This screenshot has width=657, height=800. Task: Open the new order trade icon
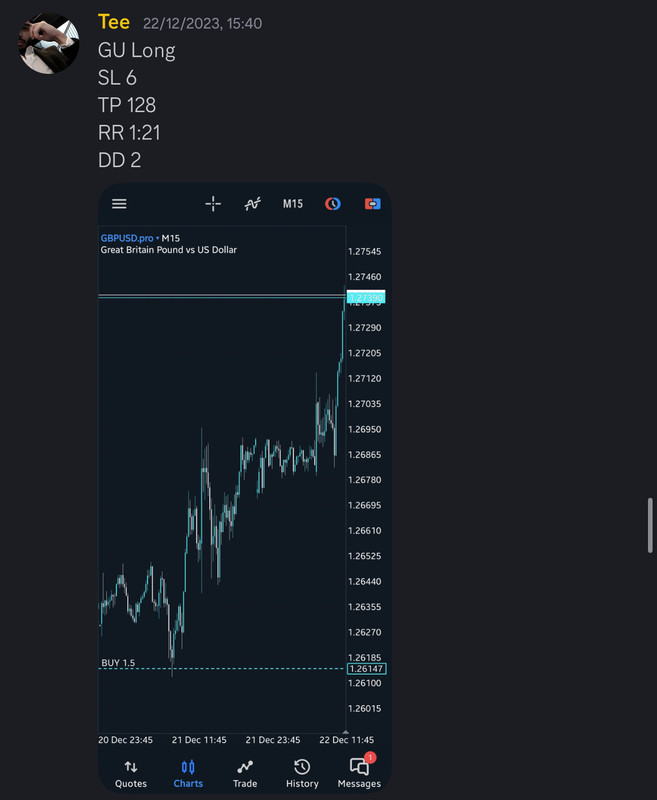[372, 204]
